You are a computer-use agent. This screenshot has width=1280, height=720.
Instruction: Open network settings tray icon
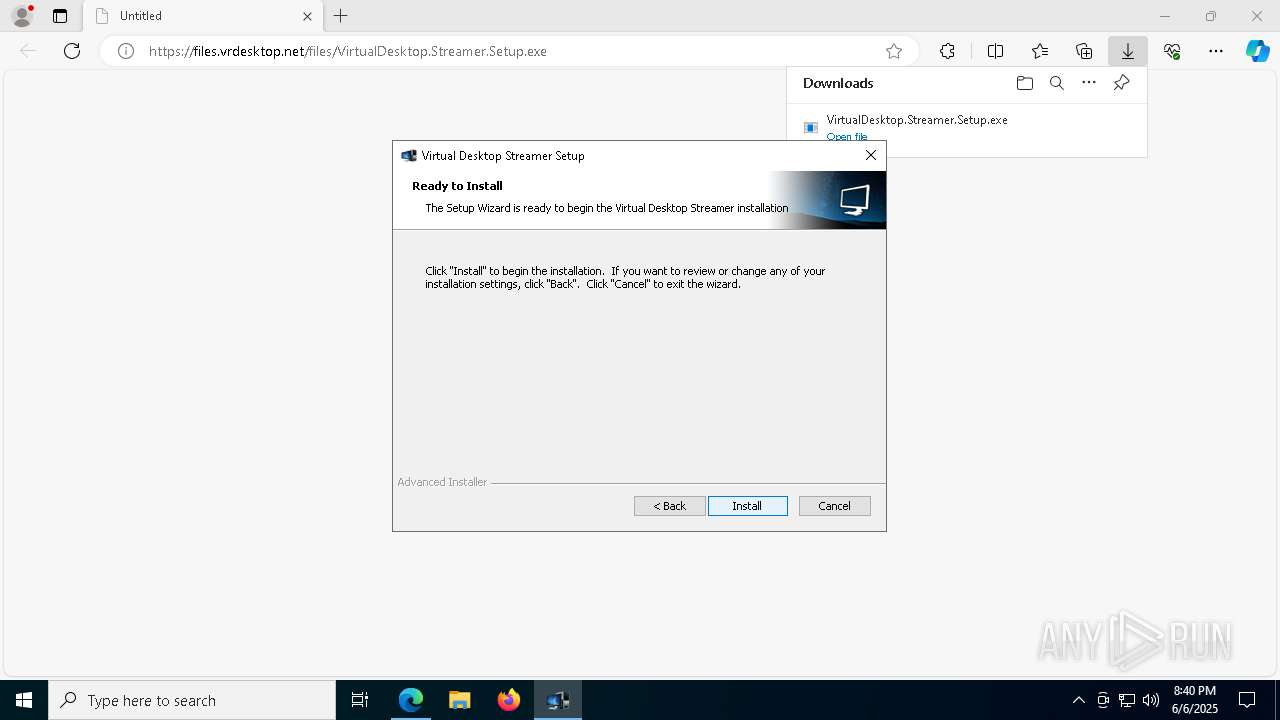click(1127, 700)
